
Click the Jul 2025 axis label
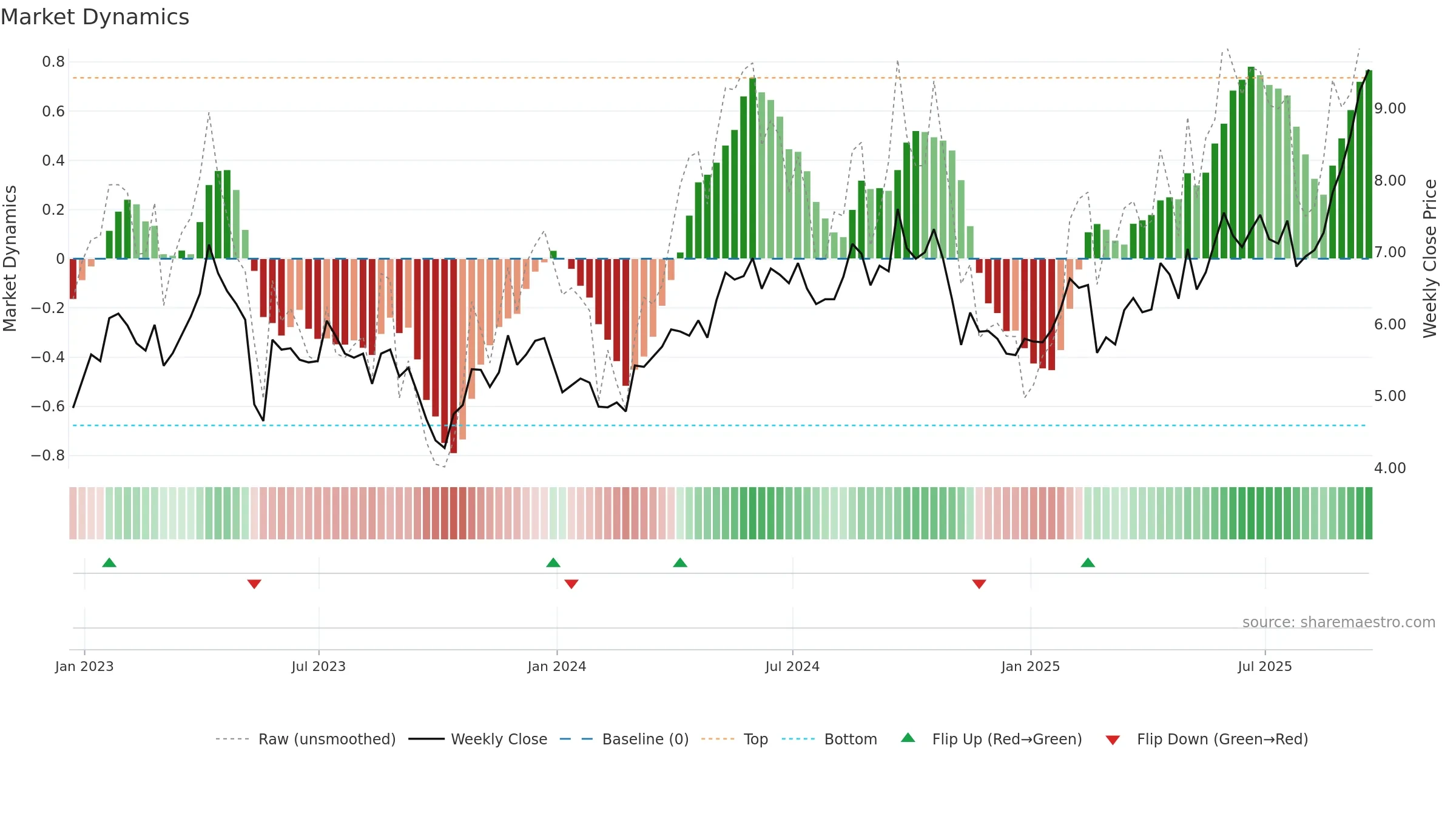click(1265, 666)
